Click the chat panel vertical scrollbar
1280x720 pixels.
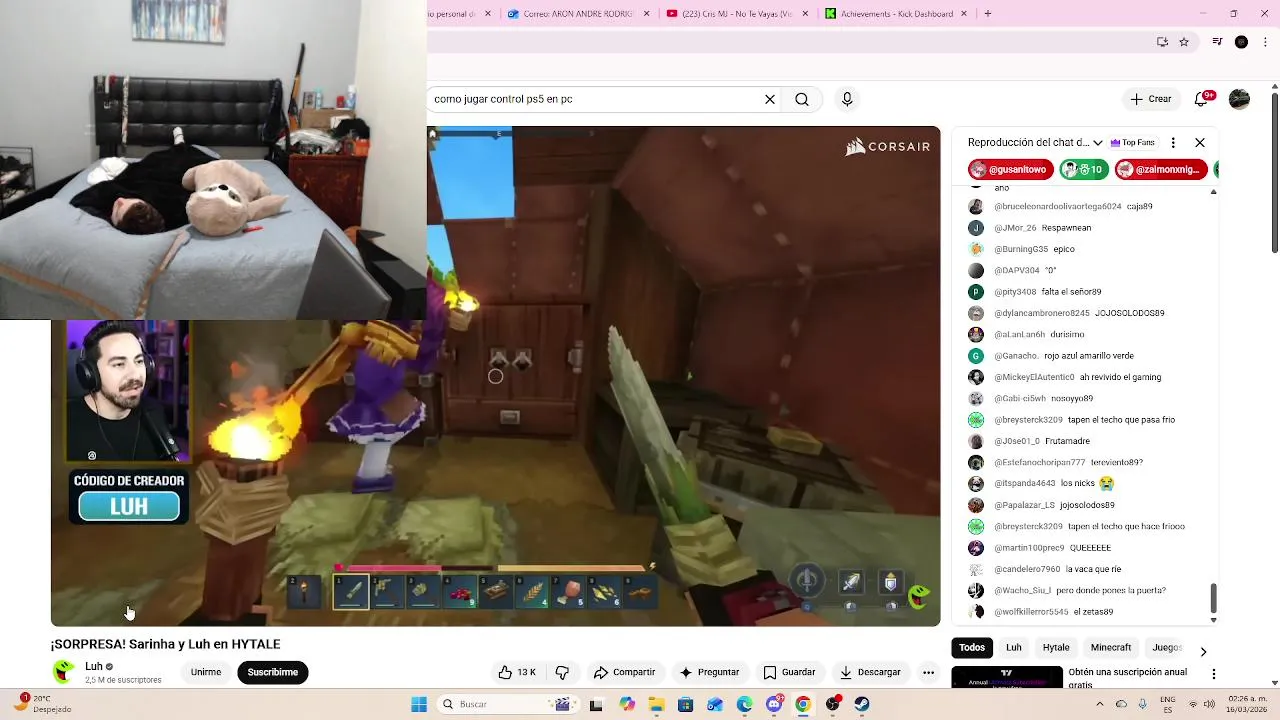[1213, 598]
